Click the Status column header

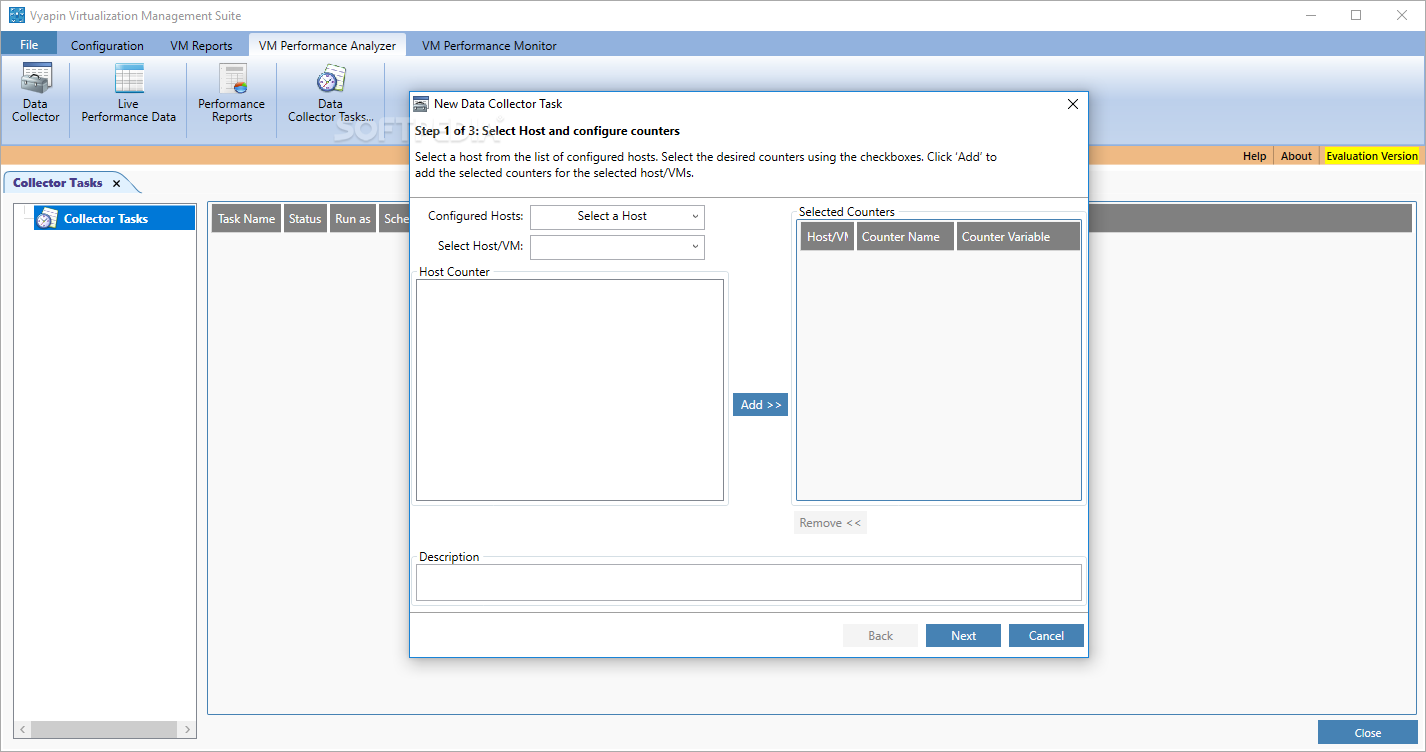point(305,219)
